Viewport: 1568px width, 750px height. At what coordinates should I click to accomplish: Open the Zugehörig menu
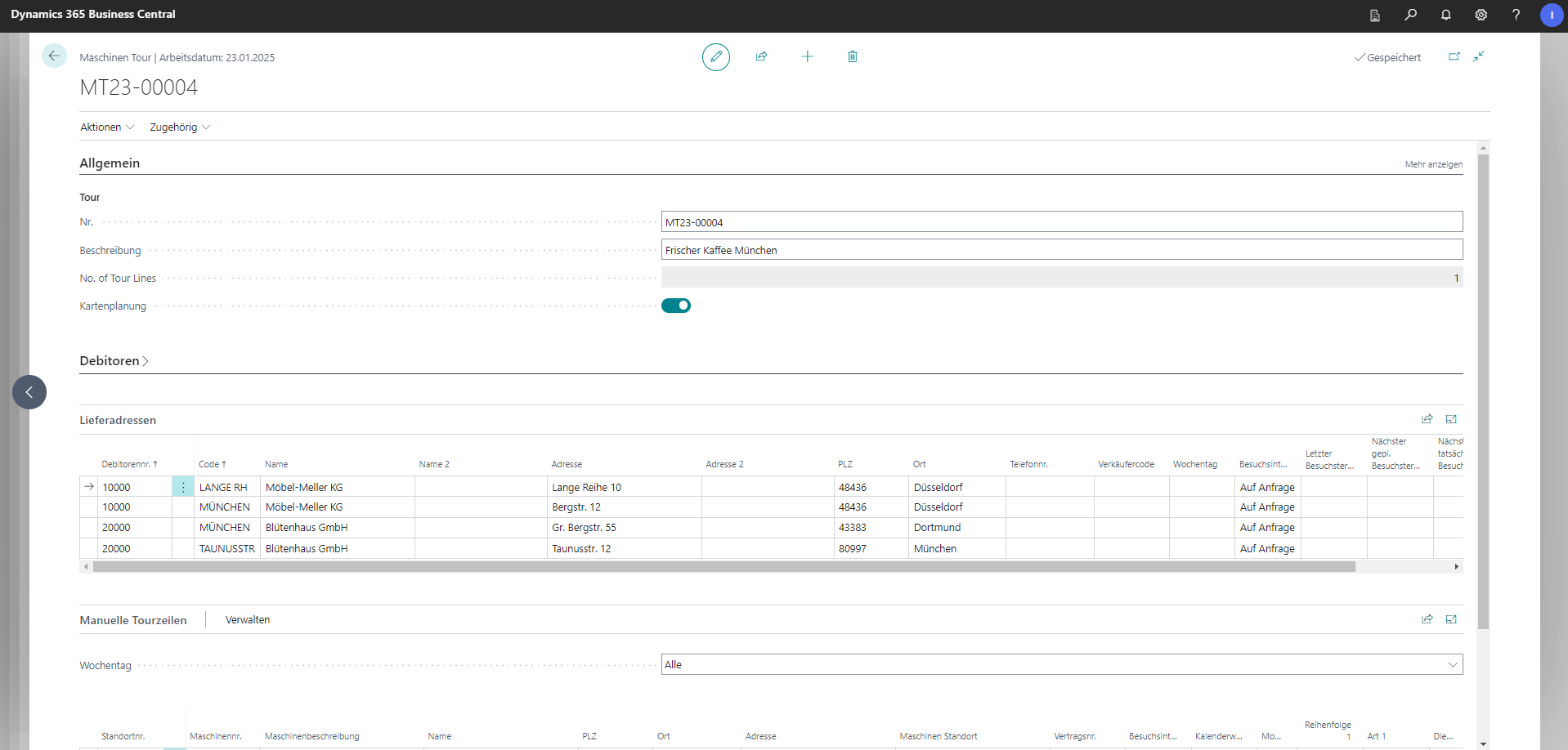(179, 127)
